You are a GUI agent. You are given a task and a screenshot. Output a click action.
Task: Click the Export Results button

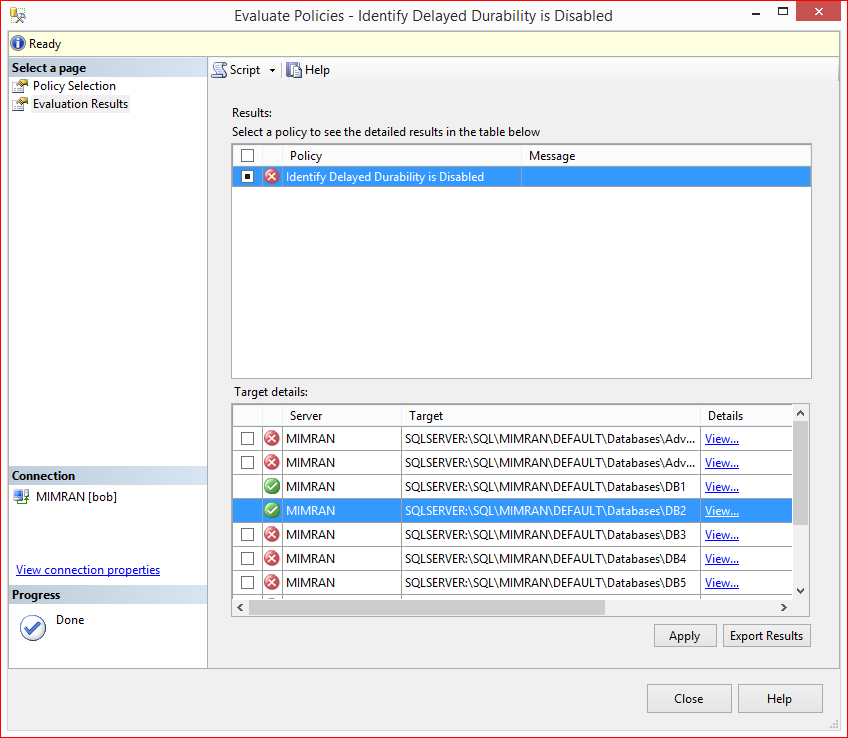point(766,636)
